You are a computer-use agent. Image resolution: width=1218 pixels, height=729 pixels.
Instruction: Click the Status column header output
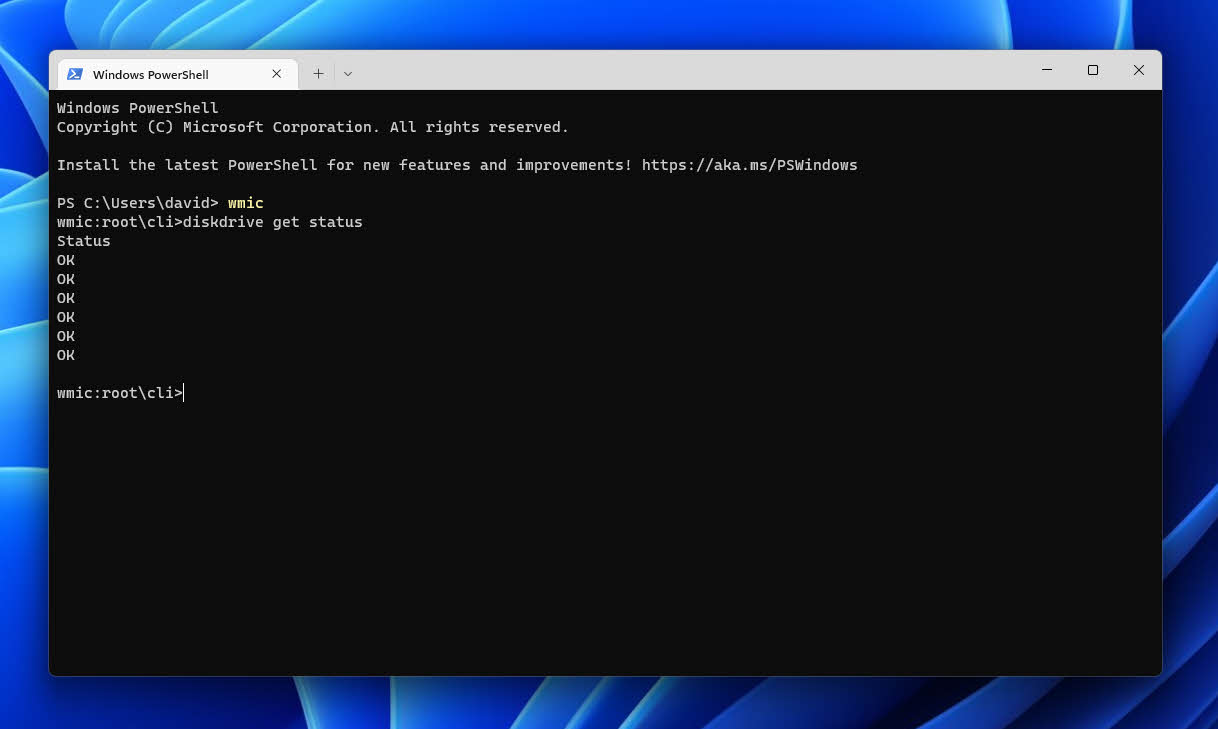click(84, 241)
